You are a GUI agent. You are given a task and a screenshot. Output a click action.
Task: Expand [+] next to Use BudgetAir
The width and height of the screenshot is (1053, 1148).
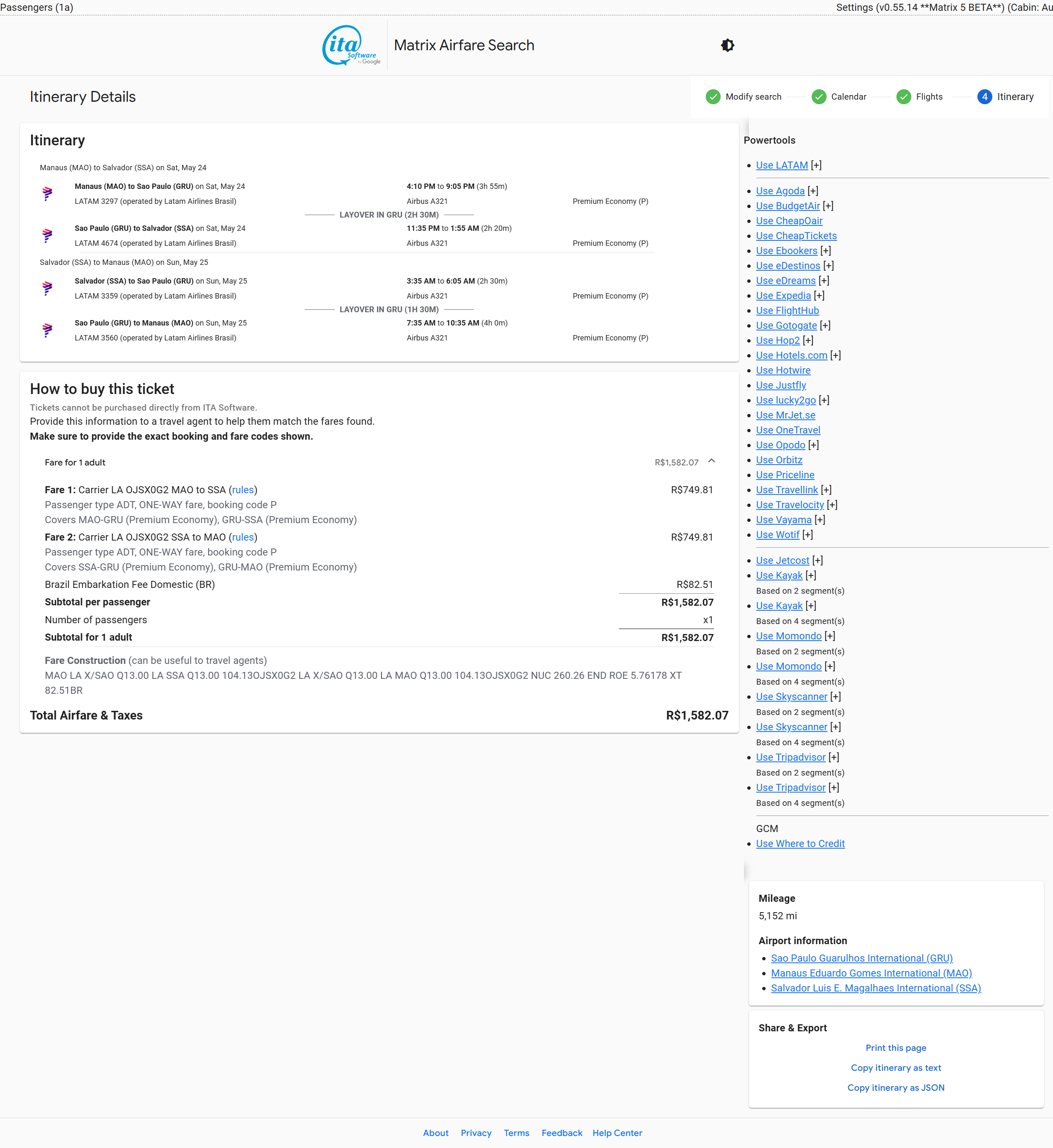[x=829, y=206]
